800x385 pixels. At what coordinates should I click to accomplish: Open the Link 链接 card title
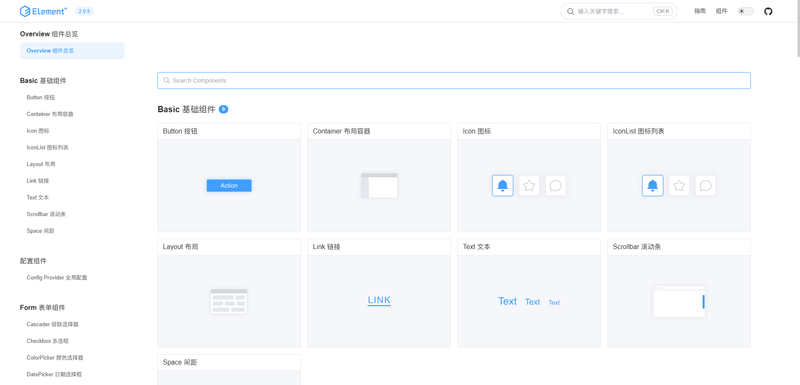click(327, 247)
